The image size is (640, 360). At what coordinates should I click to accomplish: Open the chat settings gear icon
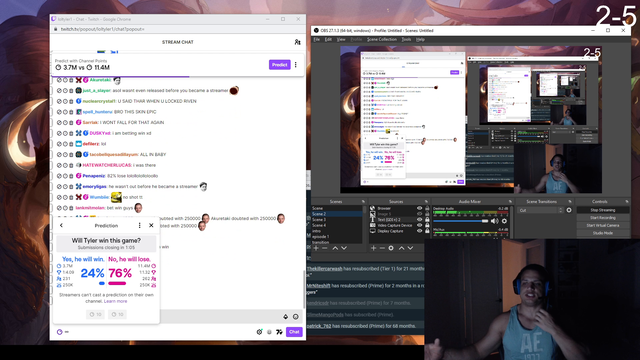pos(259,332)
